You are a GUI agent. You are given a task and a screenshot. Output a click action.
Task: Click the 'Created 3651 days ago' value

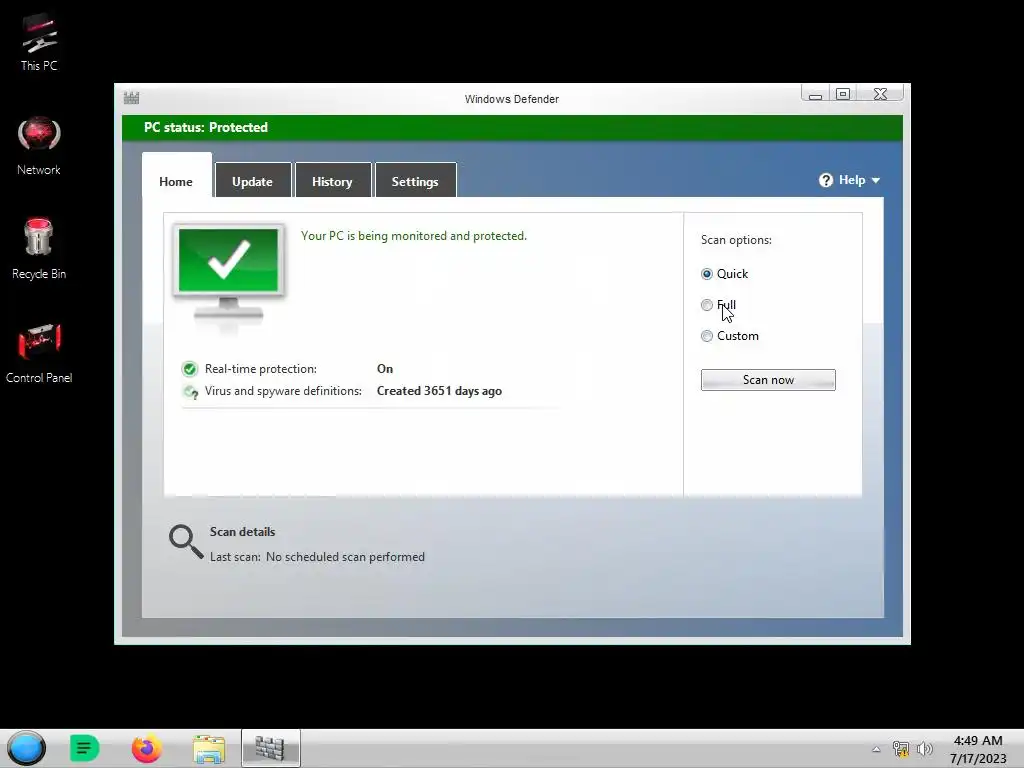(x=440, y=391)
